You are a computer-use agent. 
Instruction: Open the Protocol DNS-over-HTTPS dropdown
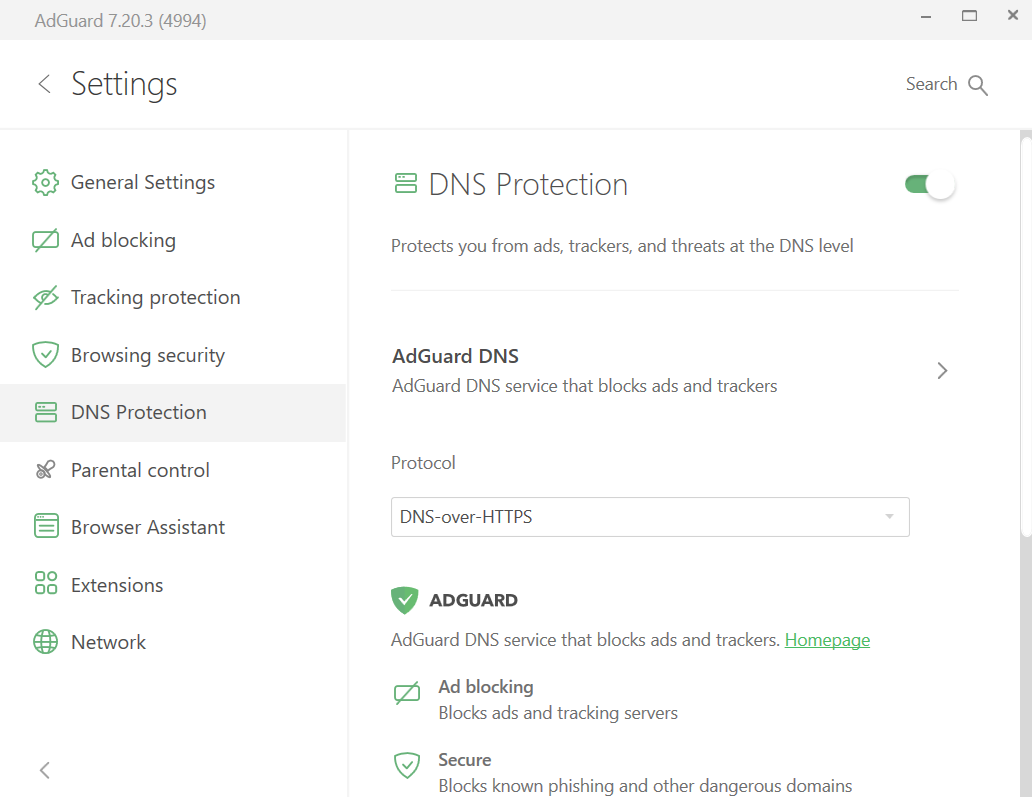coord(650,517)
